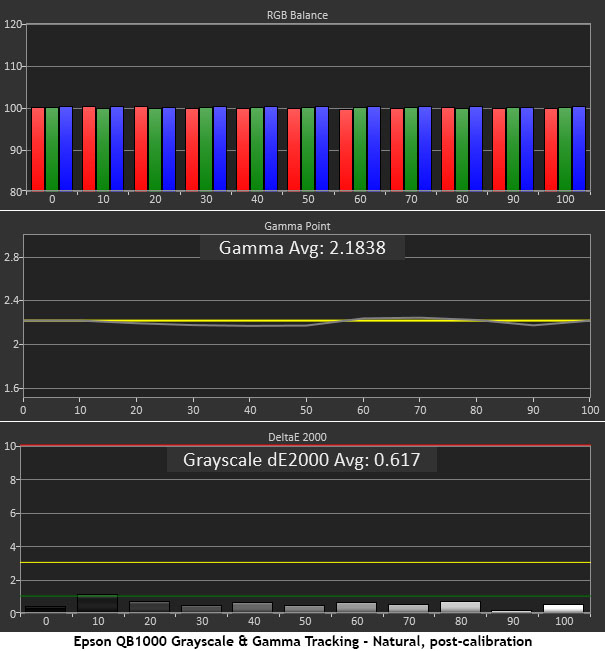Click the 2.4 label on Gamma Point axis
The width and height of the screenshot is (605, 651).
12,300
